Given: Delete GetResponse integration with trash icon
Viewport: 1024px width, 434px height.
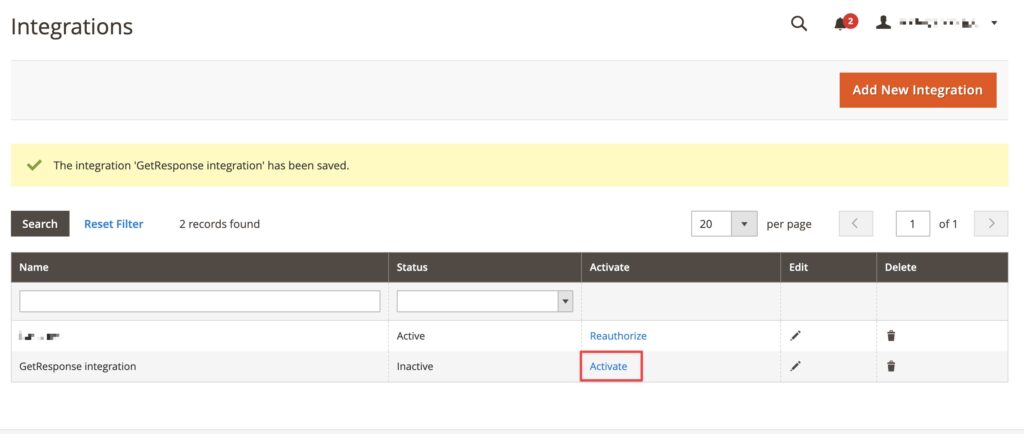Looking at the screenshot, I should click(x=891, y=366).
